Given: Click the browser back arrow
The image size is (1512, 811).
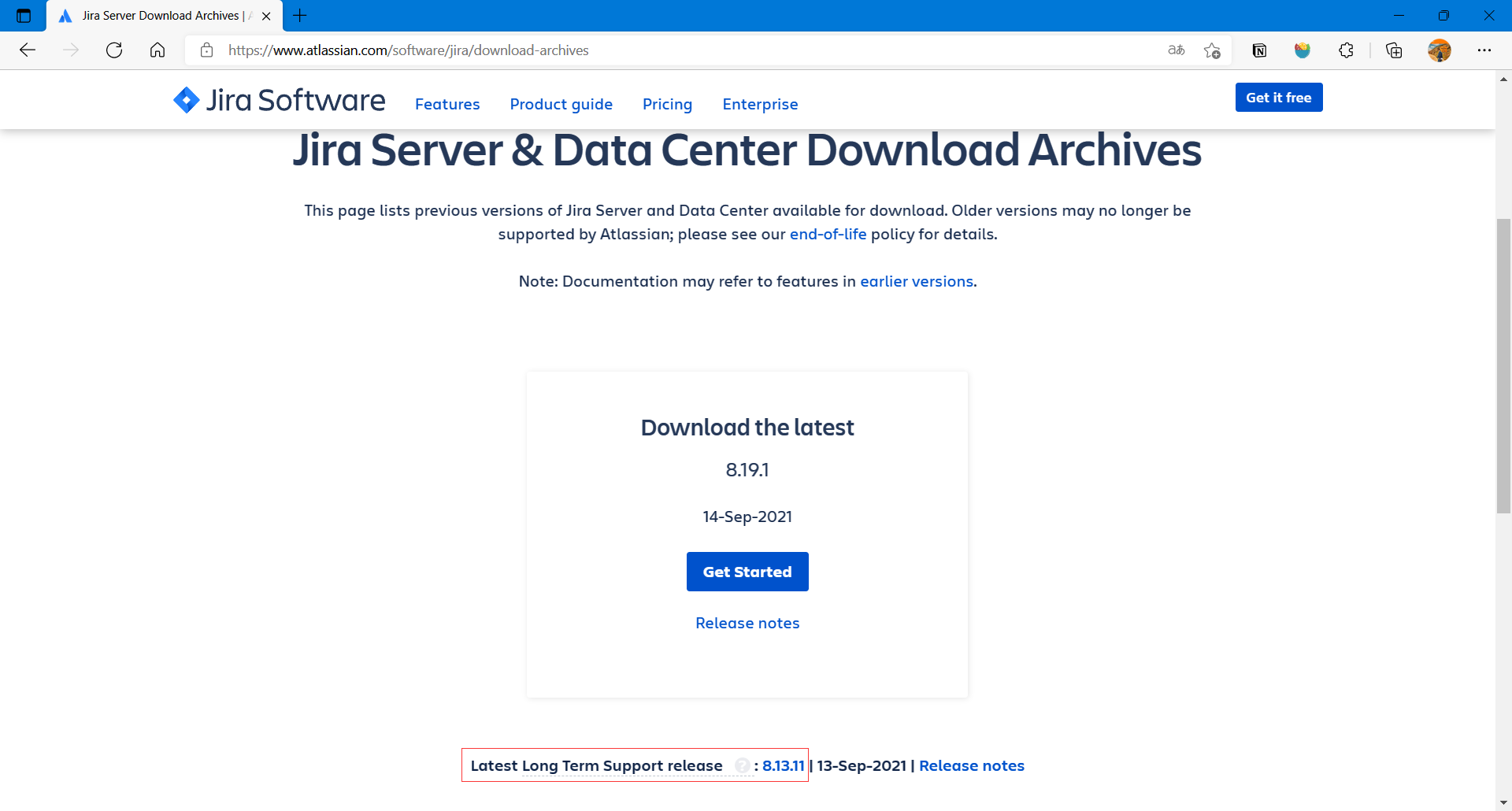Looking at the screenshot, I should [28, 50].
